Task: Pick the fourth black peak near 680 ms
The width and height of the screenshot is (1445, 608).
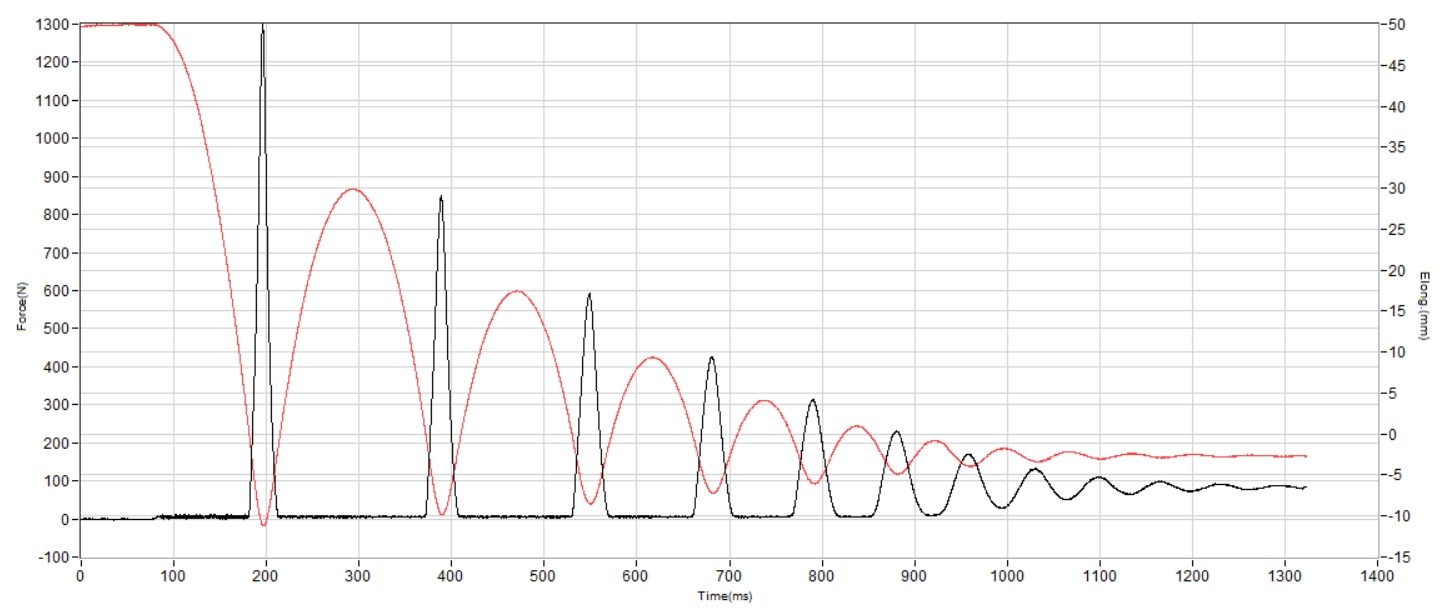Action: 711,358
